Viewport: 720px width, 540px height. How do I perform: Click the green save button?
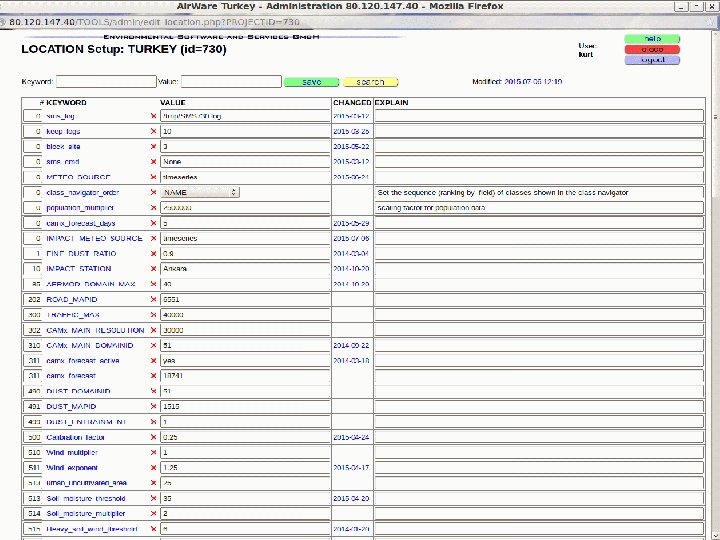click(x=311, y=82)
